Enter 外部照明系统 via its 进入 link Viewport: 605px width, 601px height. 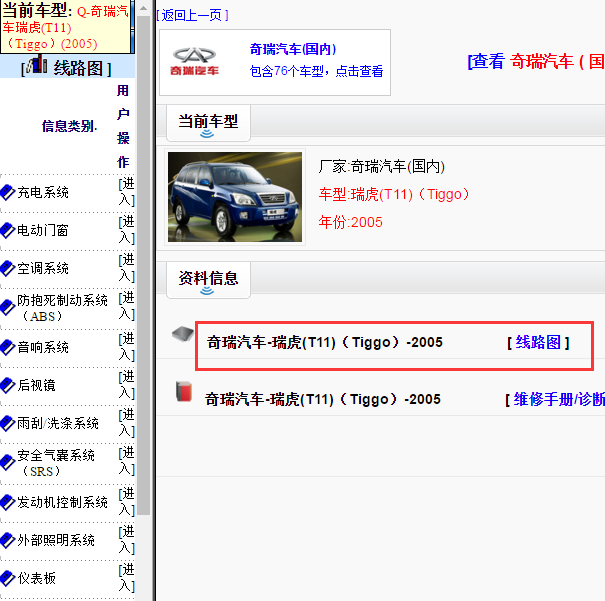[x=127, y=540]
